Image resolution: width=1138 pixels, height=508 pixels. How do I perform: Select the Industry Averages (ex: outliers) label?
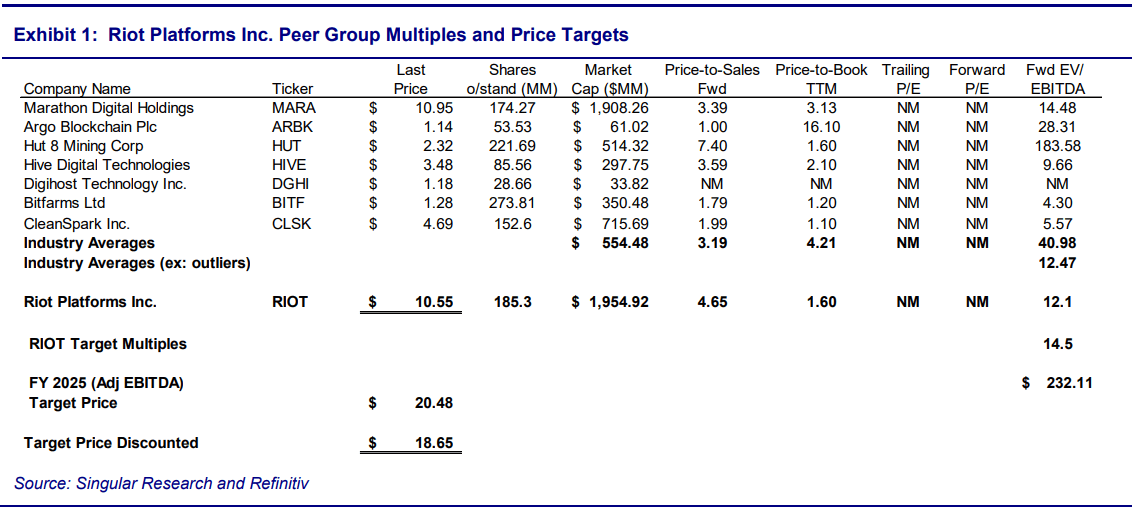coord(137,263)
